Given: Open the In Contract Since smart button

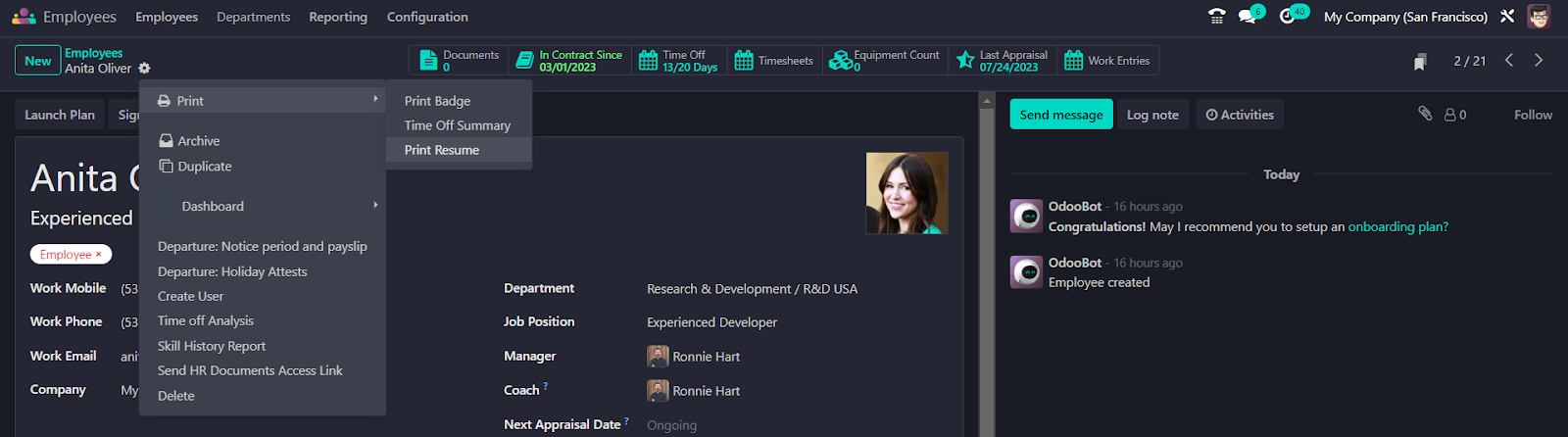Looking at the screenshot, I should [569, 61].
